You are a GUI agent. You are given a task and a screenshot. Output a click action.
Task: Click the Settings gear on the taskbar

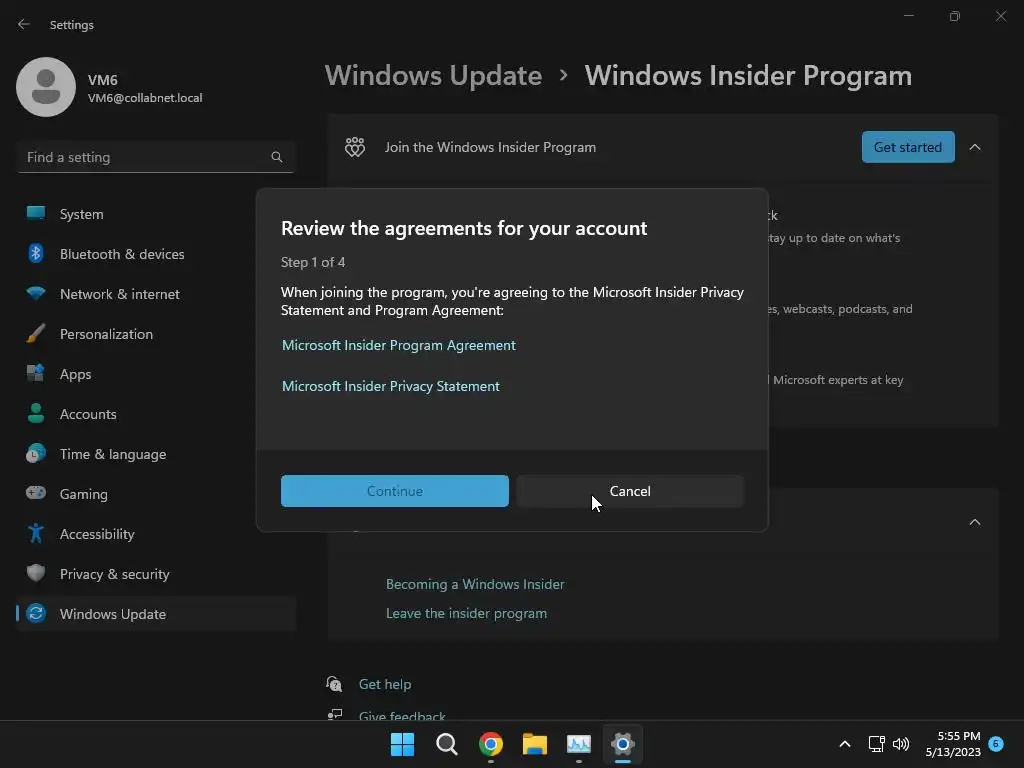point(622,744)
